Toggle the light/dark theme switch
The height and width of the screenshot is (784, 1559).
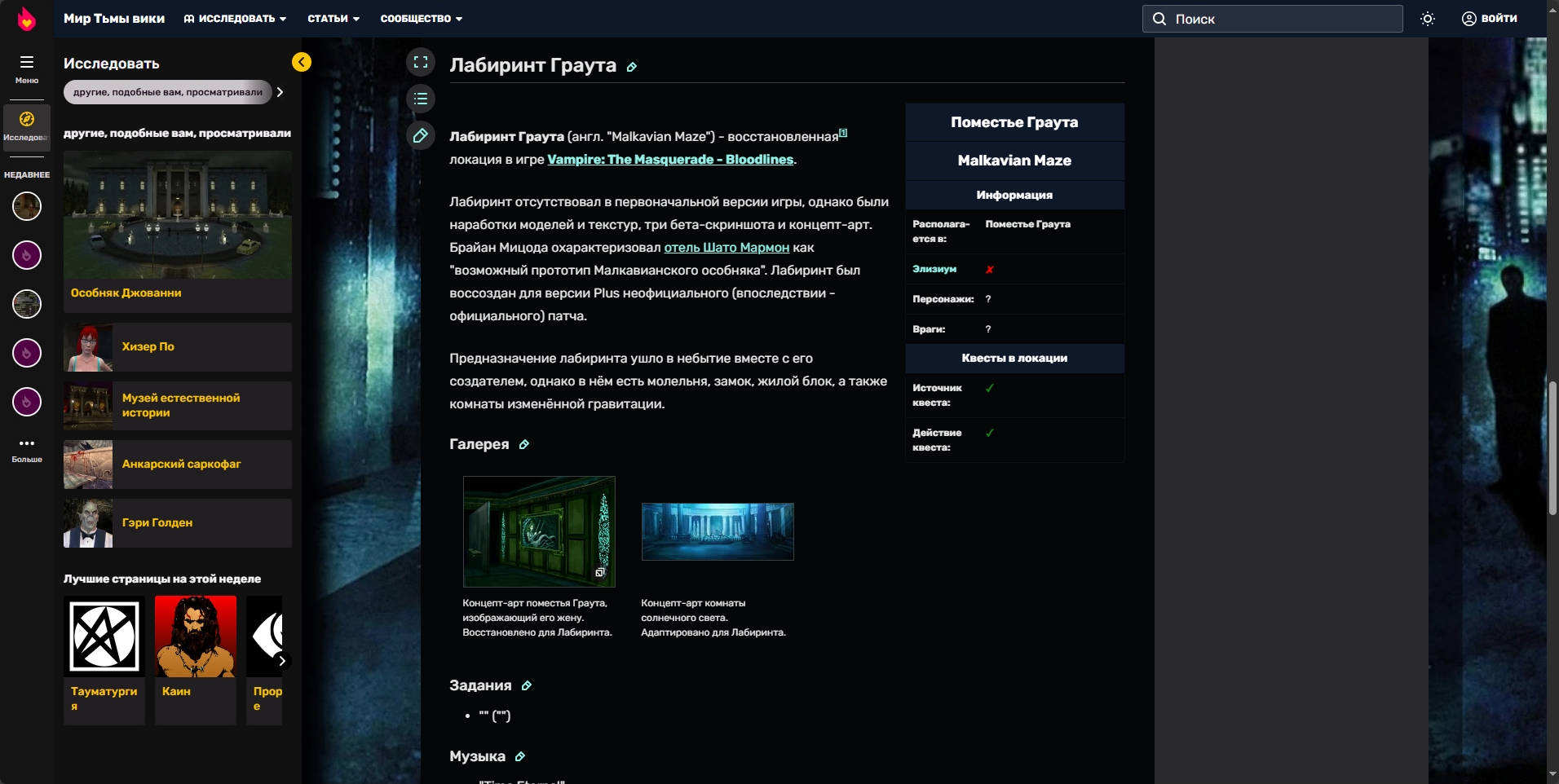pos(1428,19)
